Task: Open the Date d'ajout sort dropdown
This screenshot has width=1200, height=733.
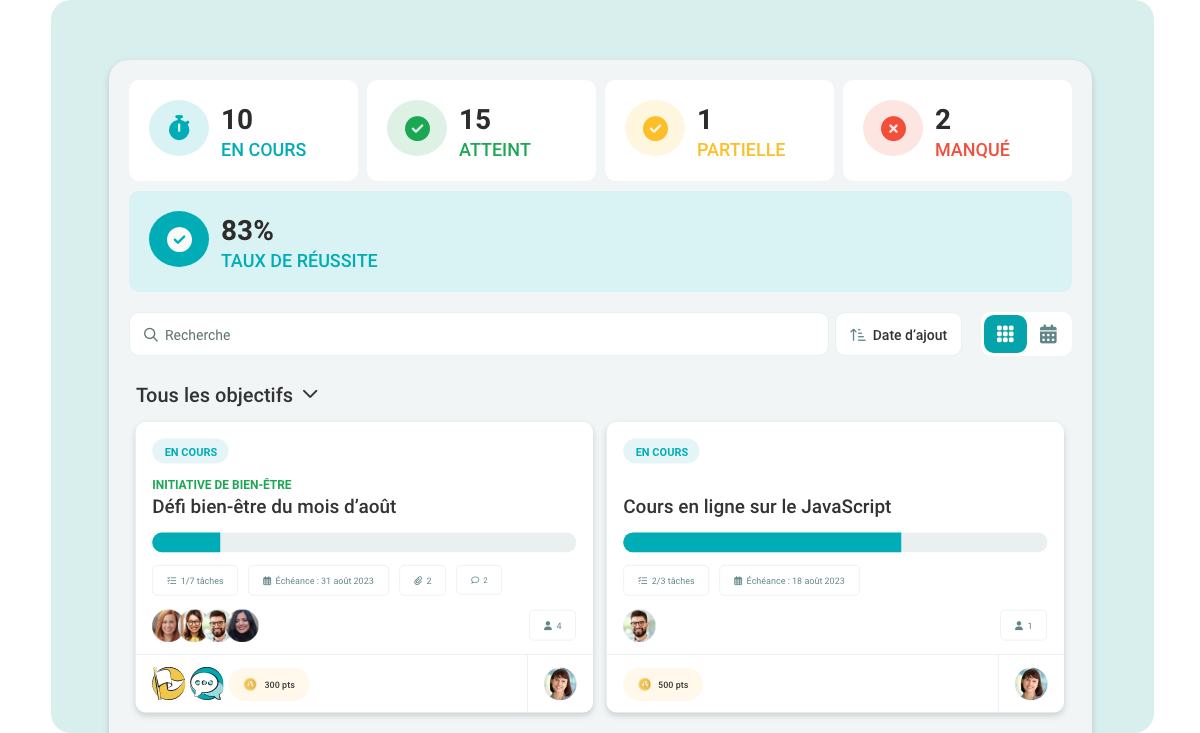Action: pyautogui.click(x=898, y=334)
